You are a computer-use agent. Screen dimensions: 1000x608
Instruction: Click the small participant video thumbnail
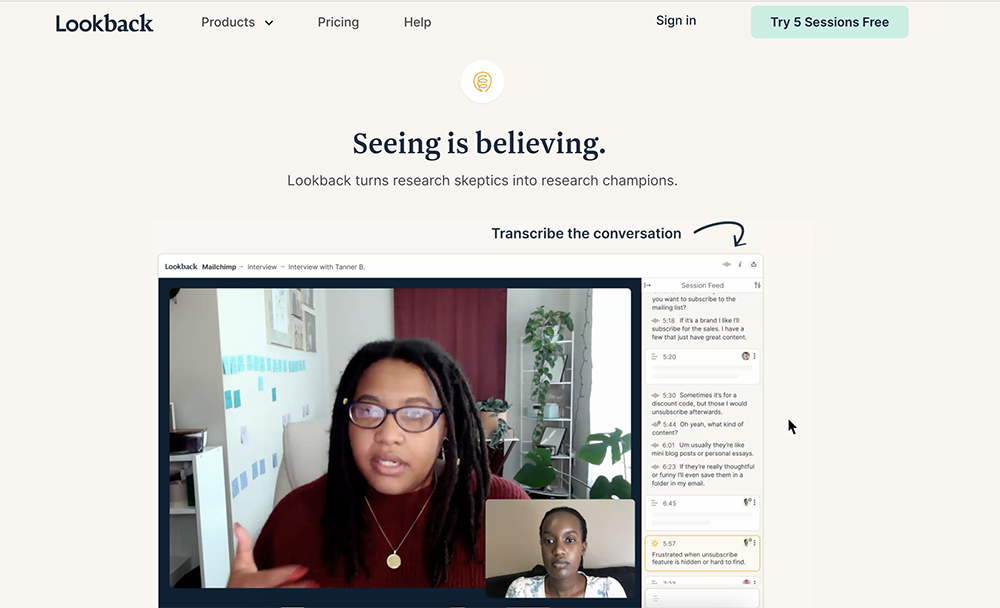pyautogui.click(x=560, y=549)
